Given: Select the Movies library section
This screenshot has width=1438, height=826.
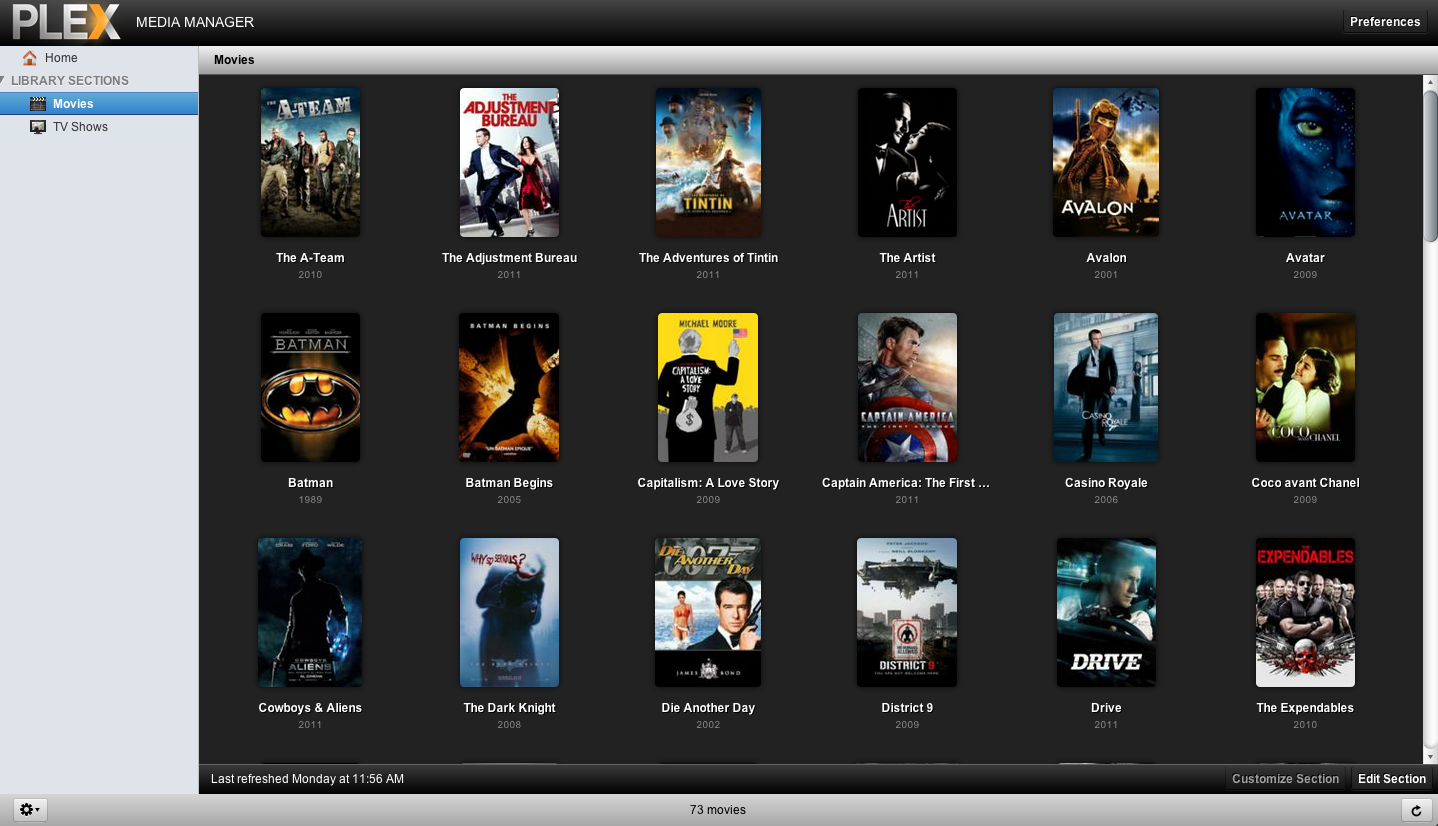Looking at the screenshot, I should pos(99,103).
